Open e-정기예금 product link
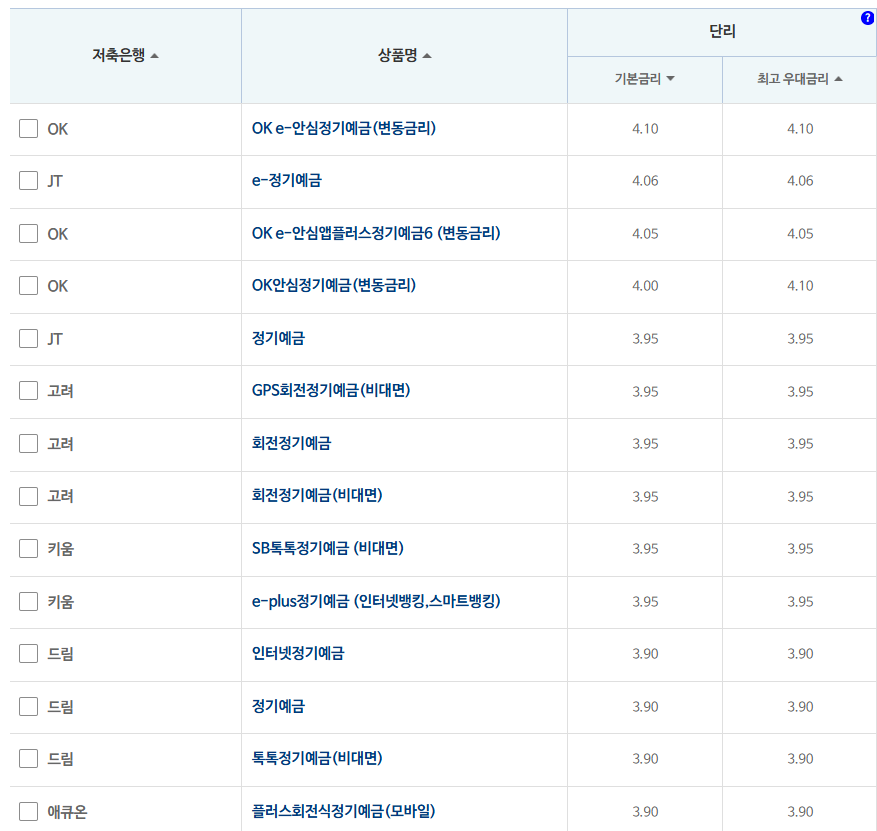 286,180
